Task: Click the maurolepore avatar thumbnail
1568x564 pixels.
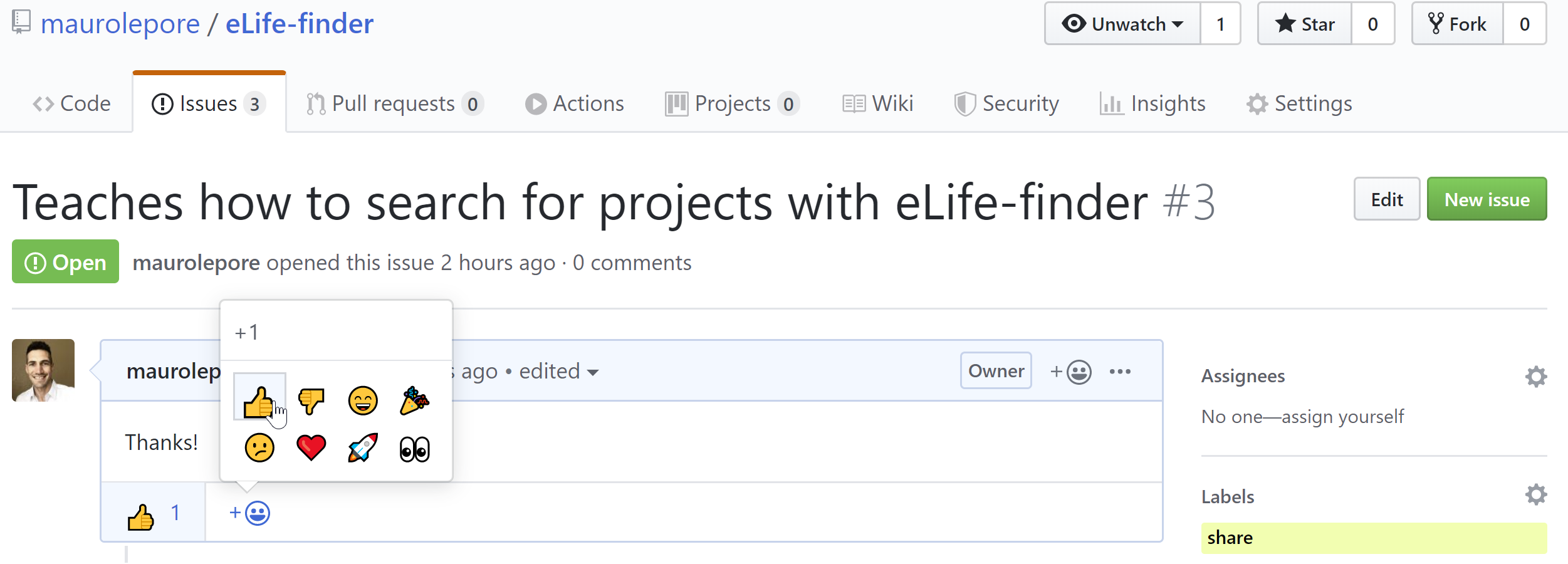Action: pyautogui.click(x=43, y=370)
